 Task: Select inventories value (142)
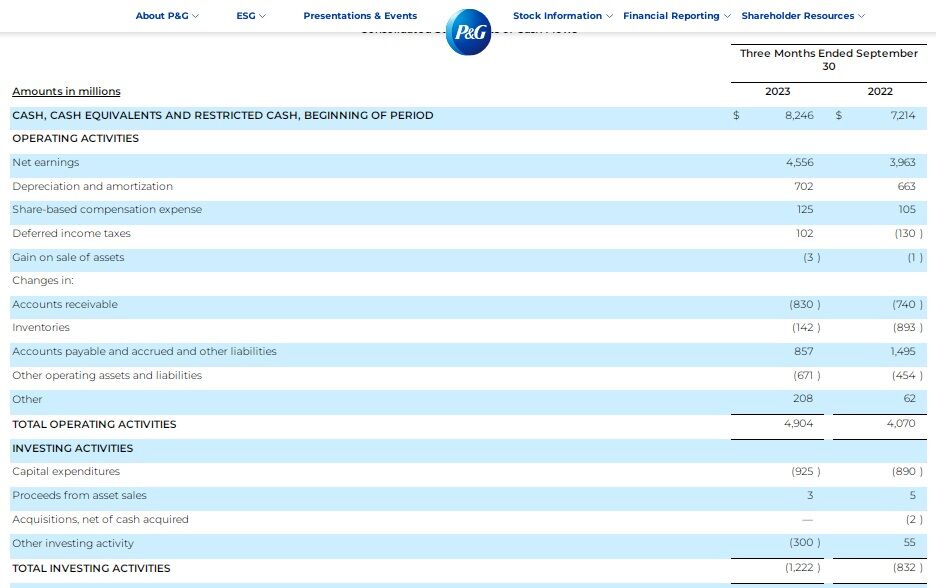tap(806, 328)
